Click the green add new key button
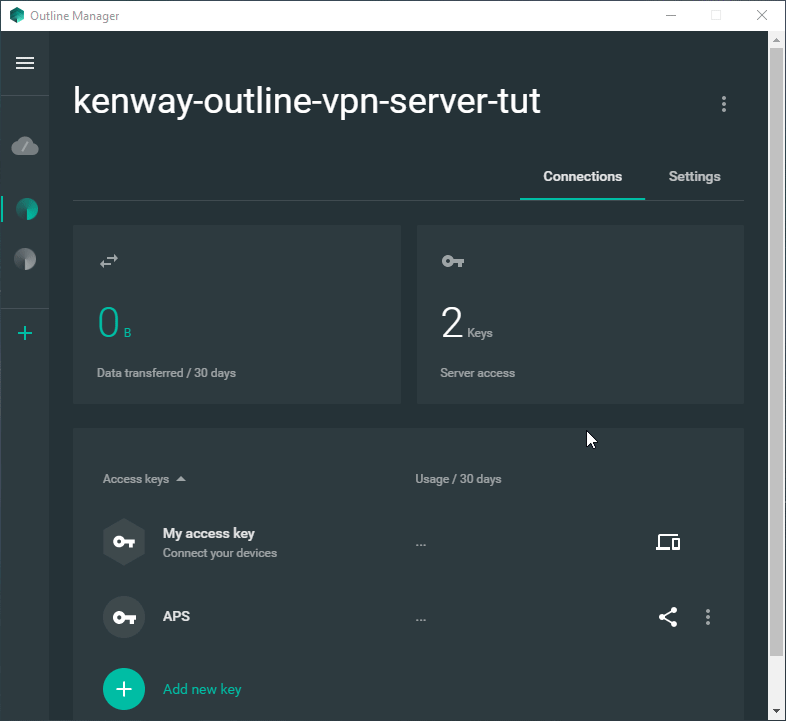Screen dimensions: 786x721 (124, 689)
